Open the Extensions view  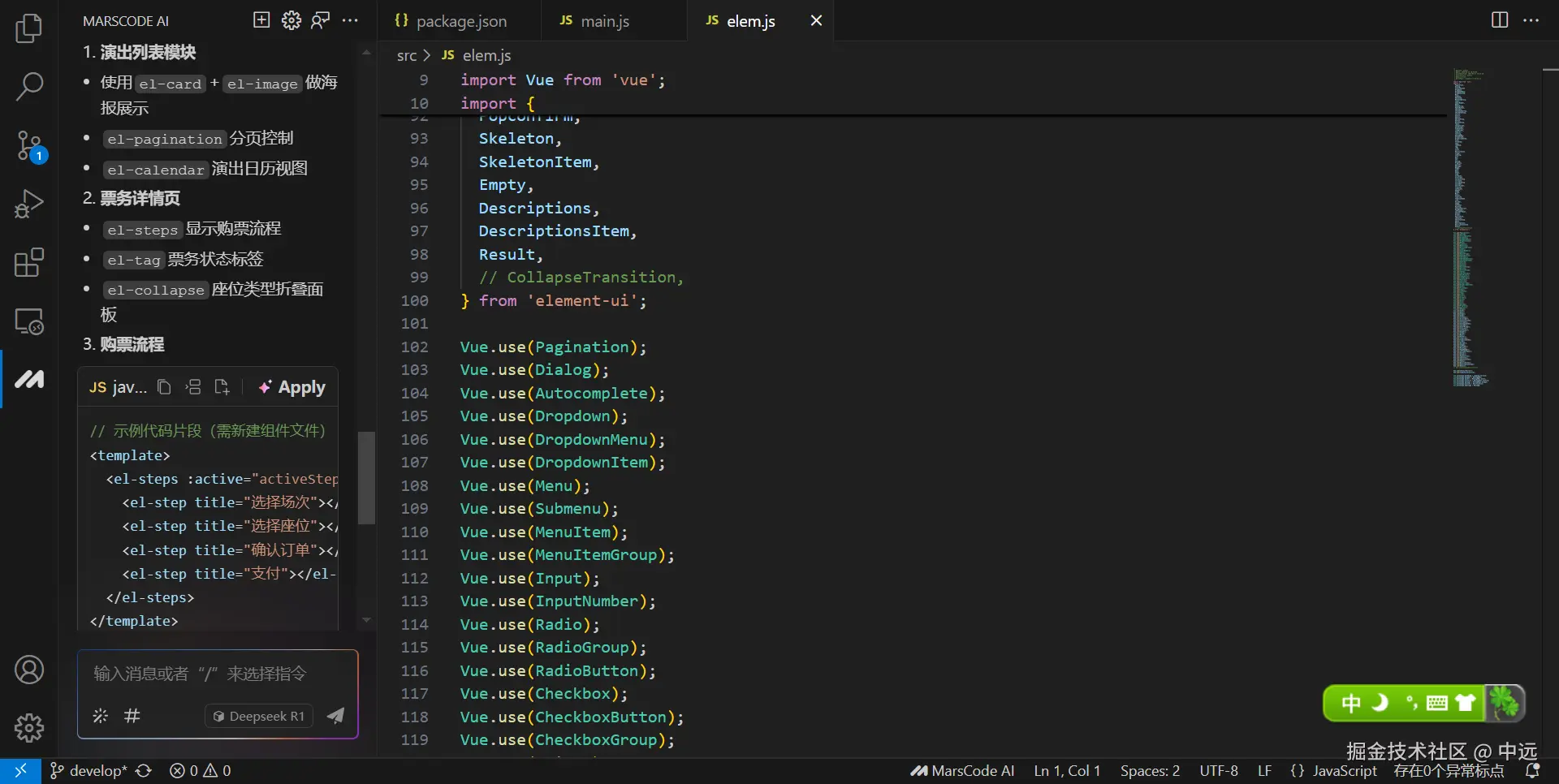(29, 263)
